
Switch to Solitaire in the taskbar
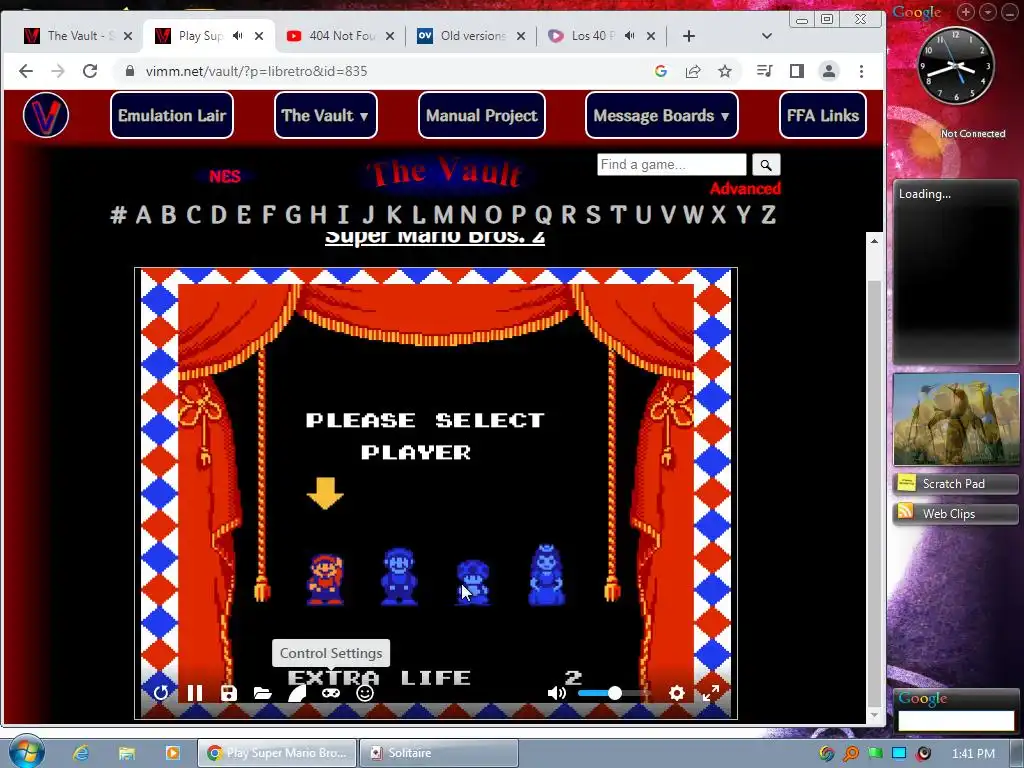[439, 753]
